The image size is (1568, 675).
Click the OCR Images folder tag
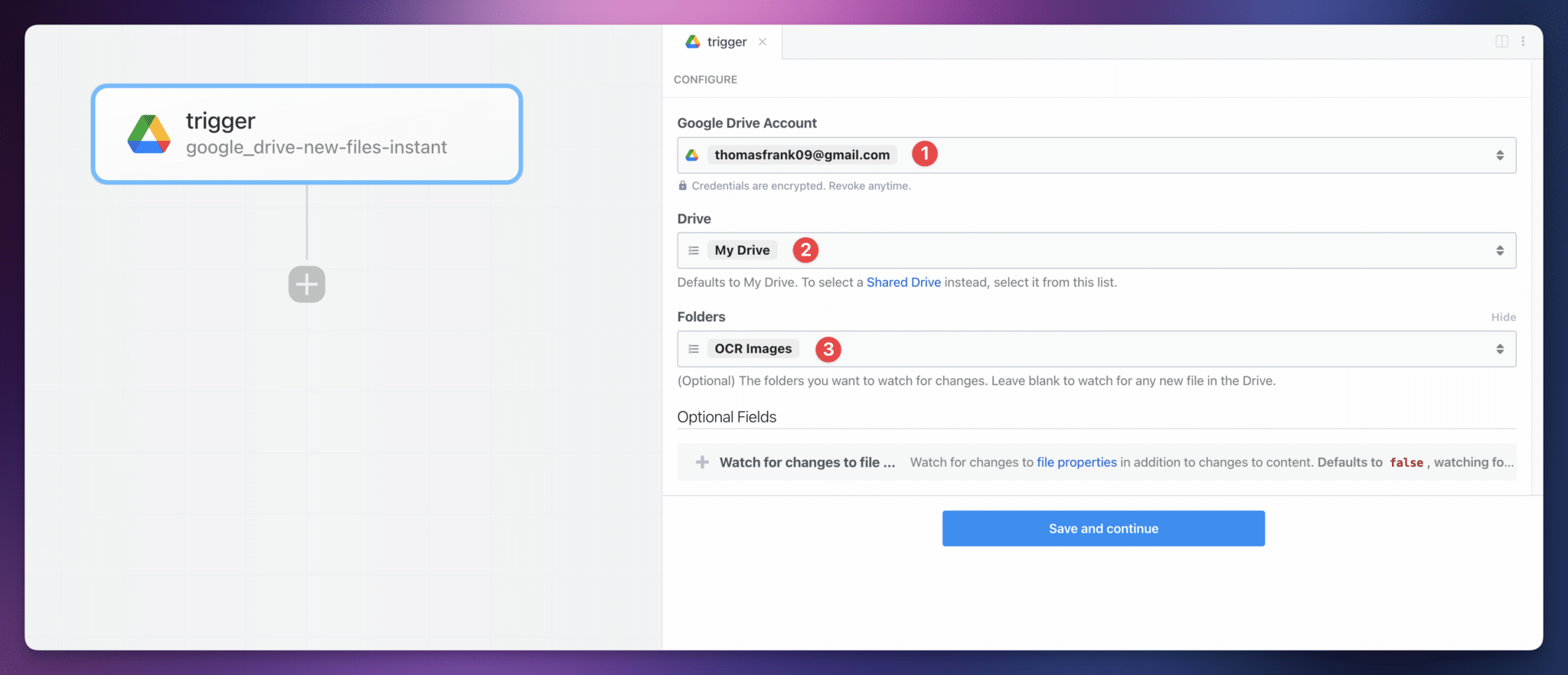point(753,349)
